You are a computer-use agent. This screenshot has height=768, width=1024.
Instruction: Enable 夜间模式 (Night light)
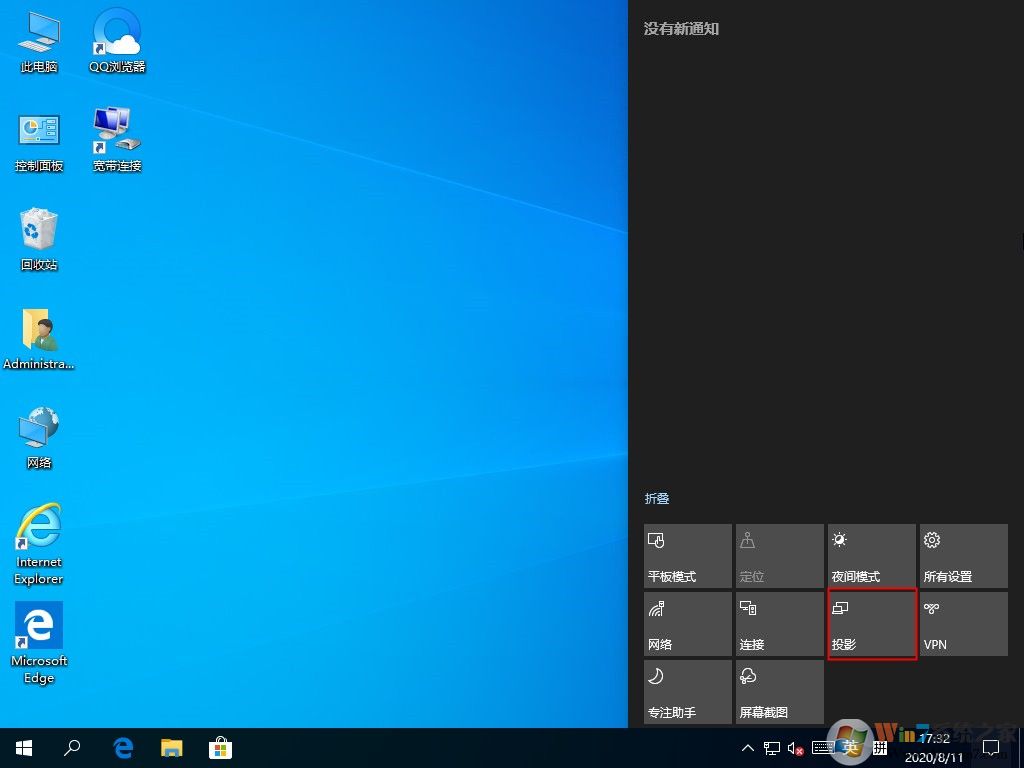tap(871, 556)
